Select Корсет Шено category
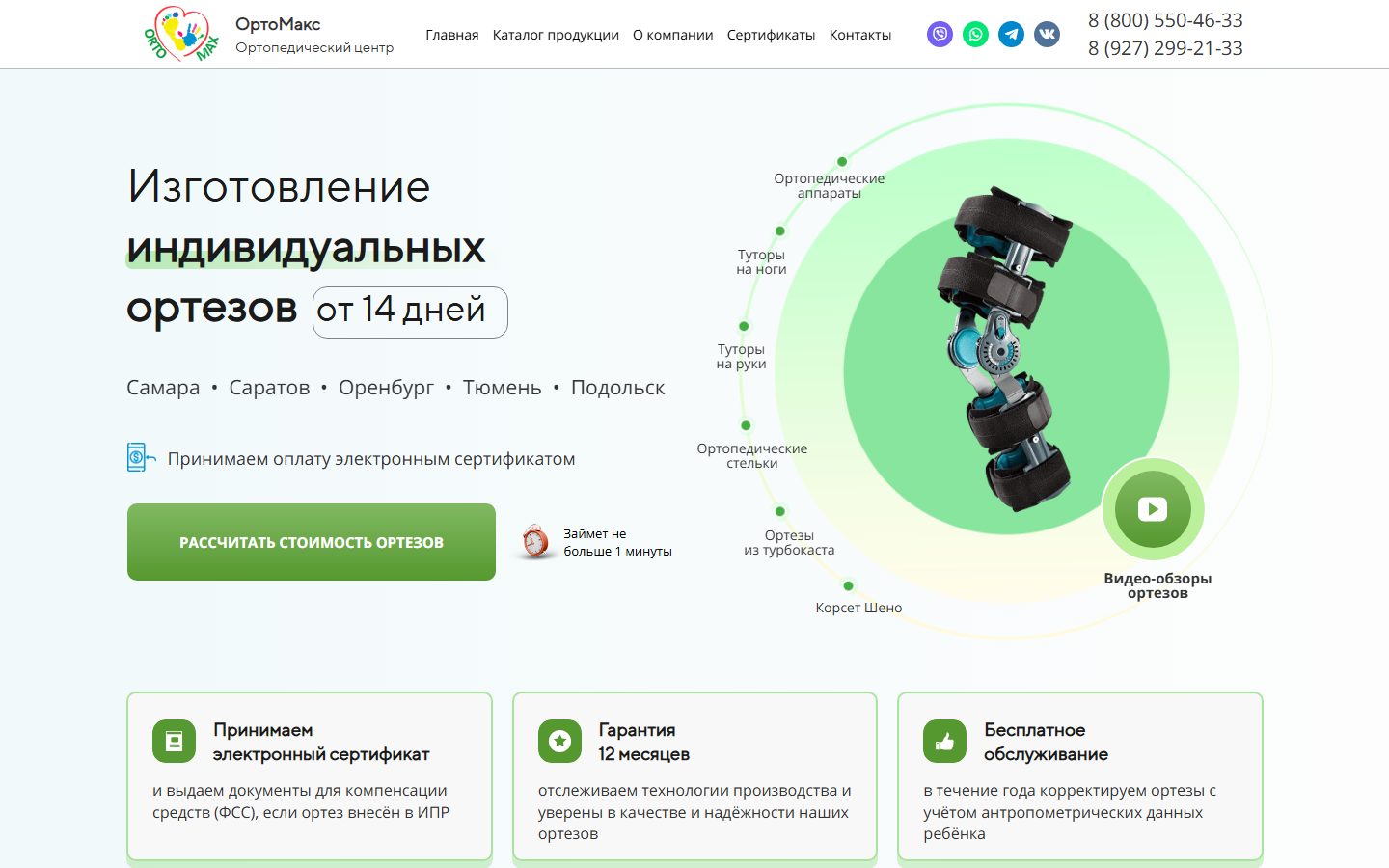 [858, 608]
